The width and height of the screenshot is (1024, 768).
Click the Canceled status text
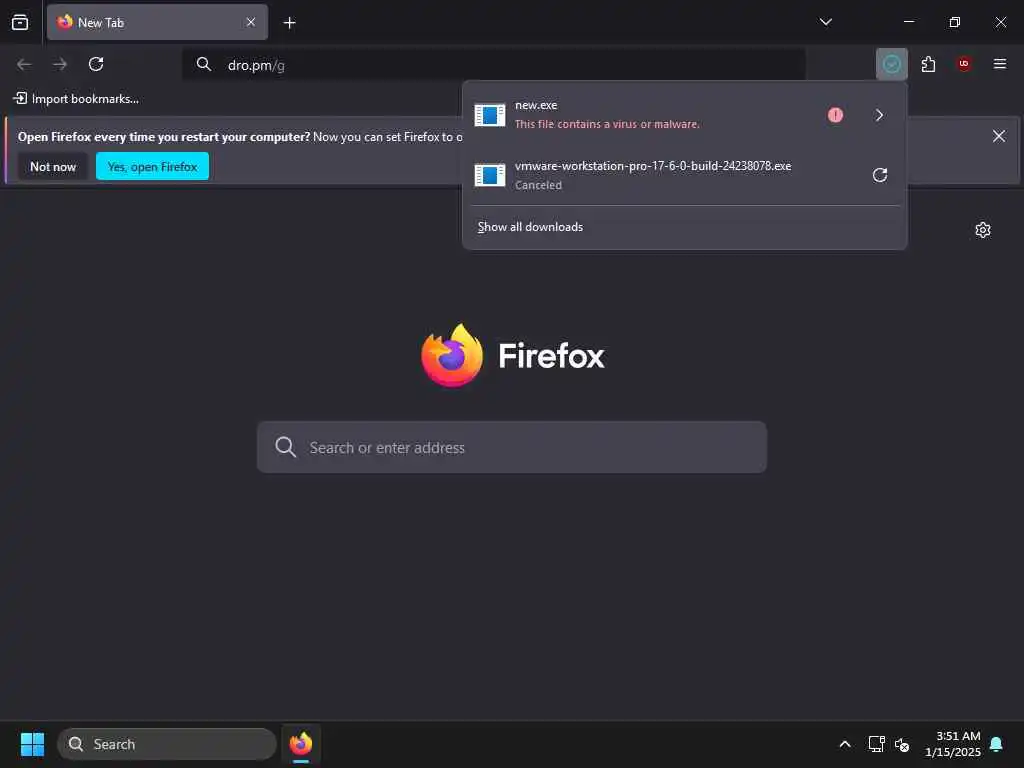coord(538,185)
